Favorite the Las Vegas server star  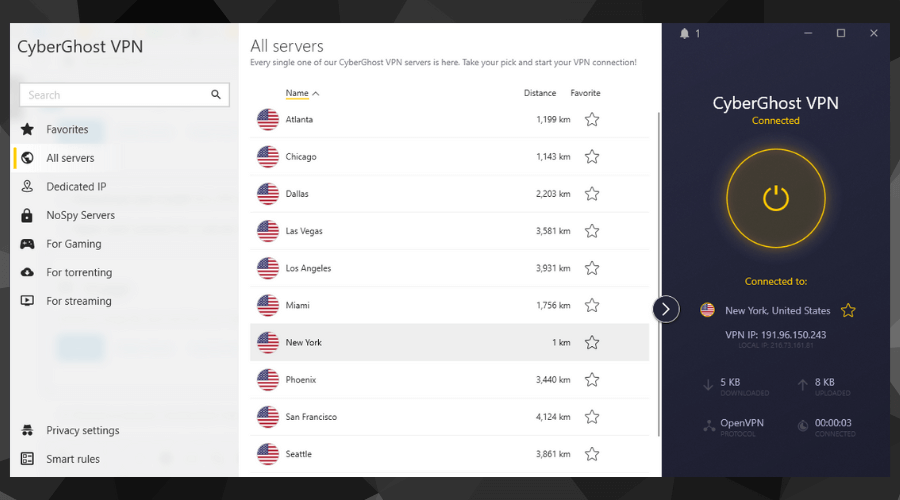pyautogui.click(x=592, y=231)
